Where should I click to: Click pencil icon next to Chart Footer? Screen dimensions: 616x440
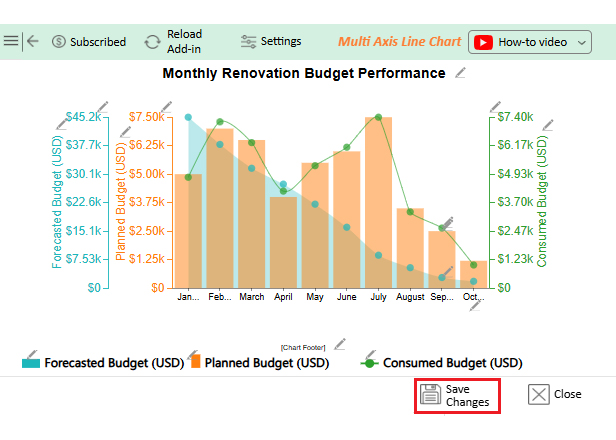(x=339, y=343)
